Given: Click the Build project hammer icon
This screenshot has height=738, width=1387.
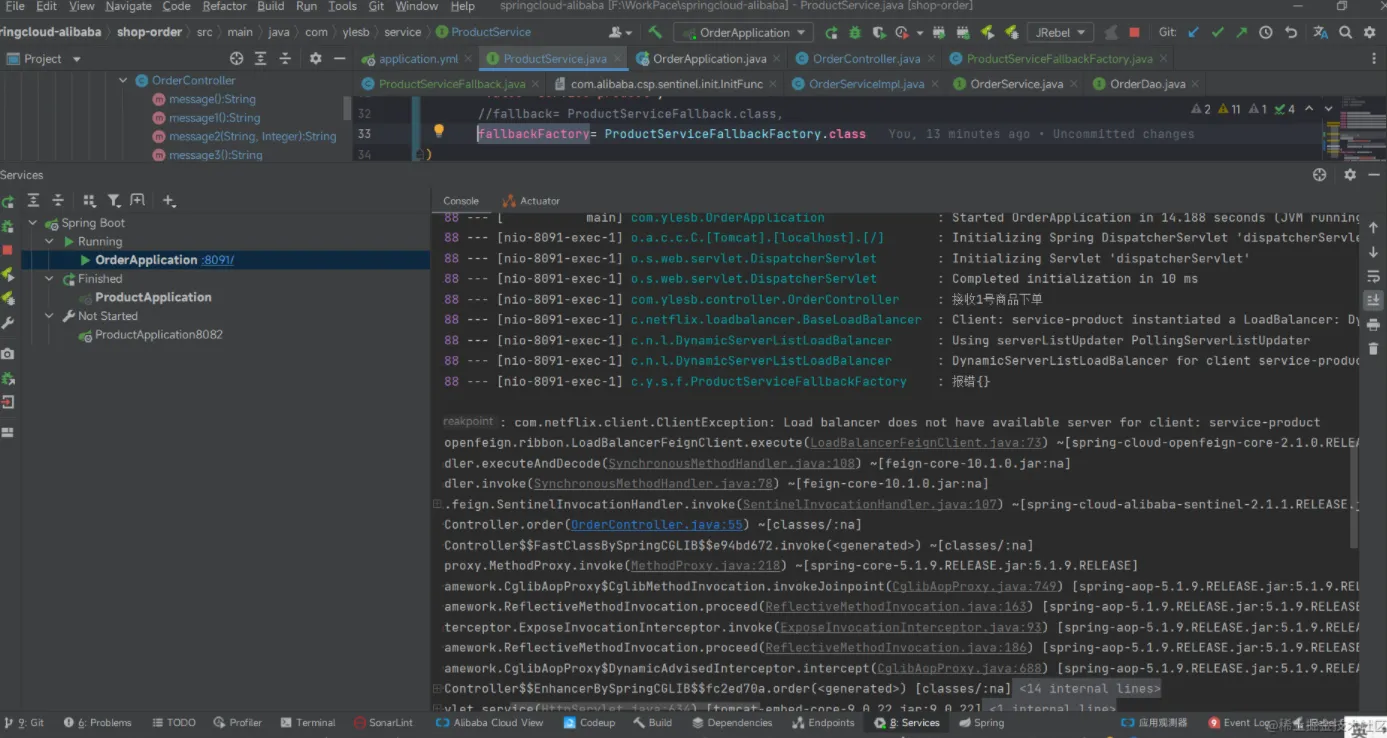Looking at the screenshot, I should [x=655, y=32].
